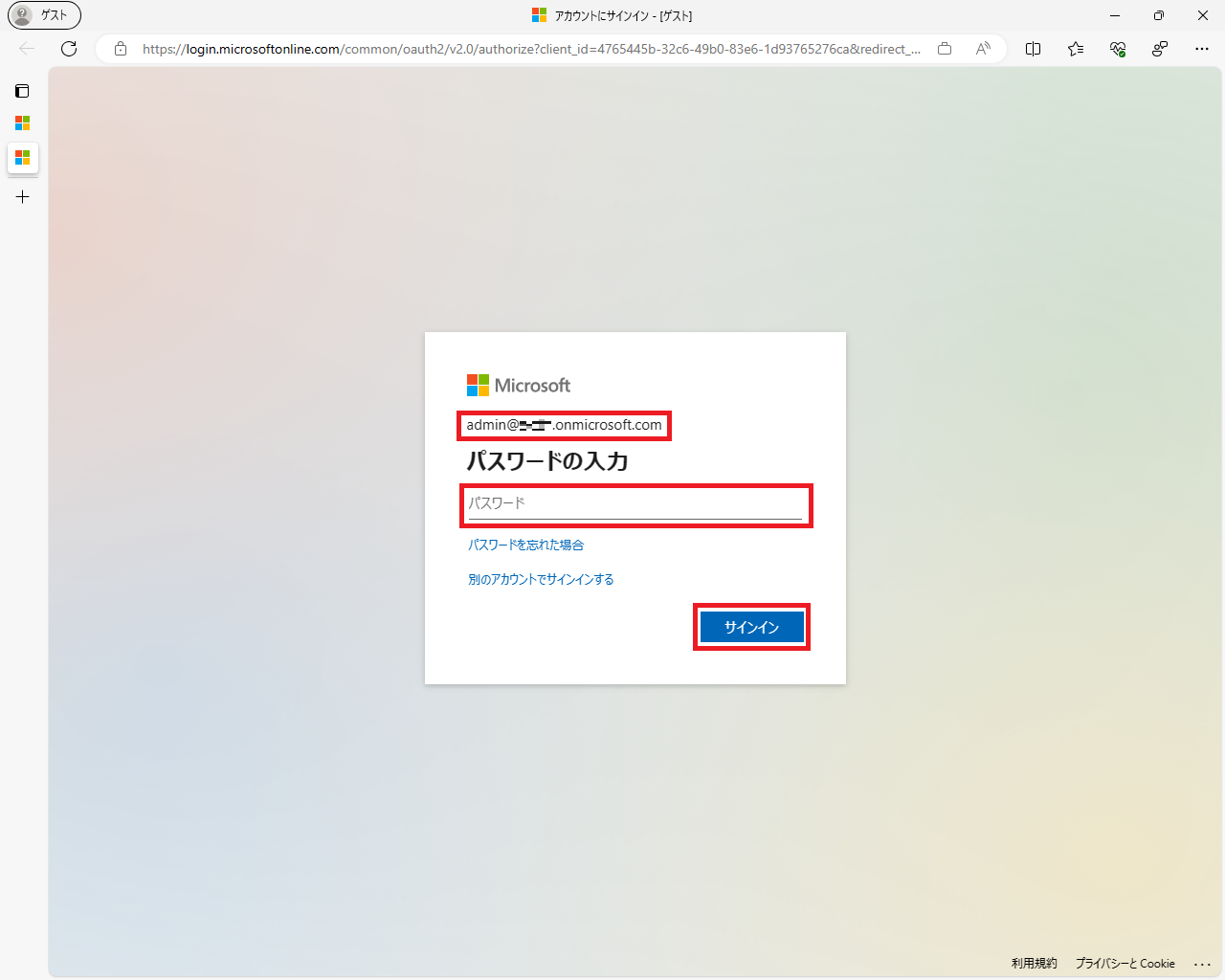The width and height of the screenshot is (1225, 980).
Task: Click the サインイン button
Action: (752, 627)
